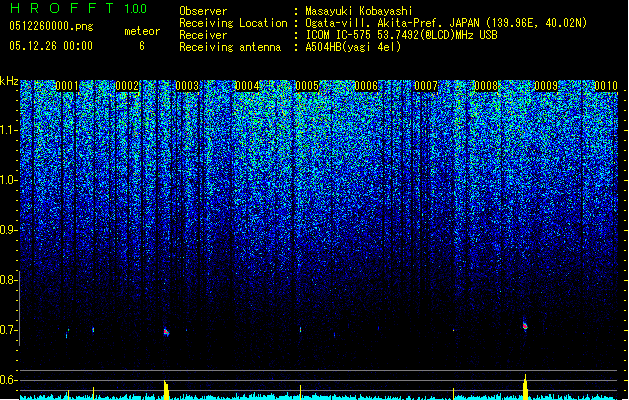Click the Receiving Location field label

[x=233, y=23]
